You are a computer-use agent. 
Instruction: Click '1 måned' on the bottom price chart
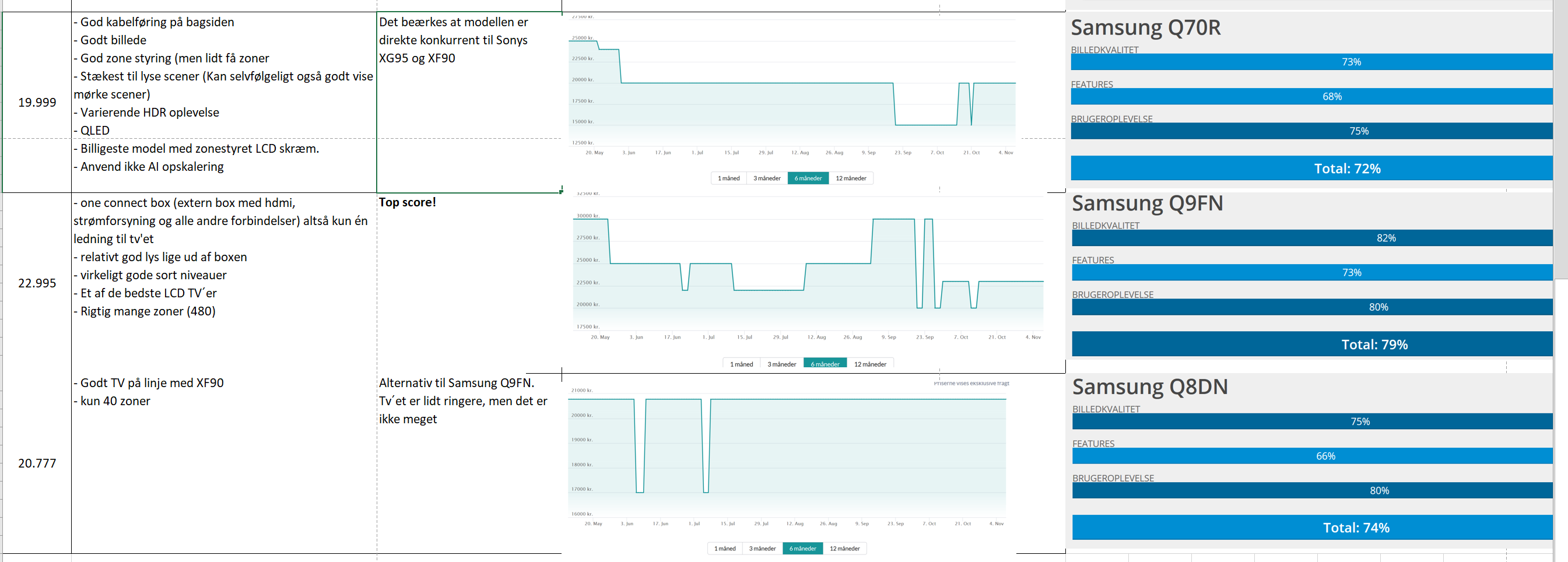(x=724, y=549)
